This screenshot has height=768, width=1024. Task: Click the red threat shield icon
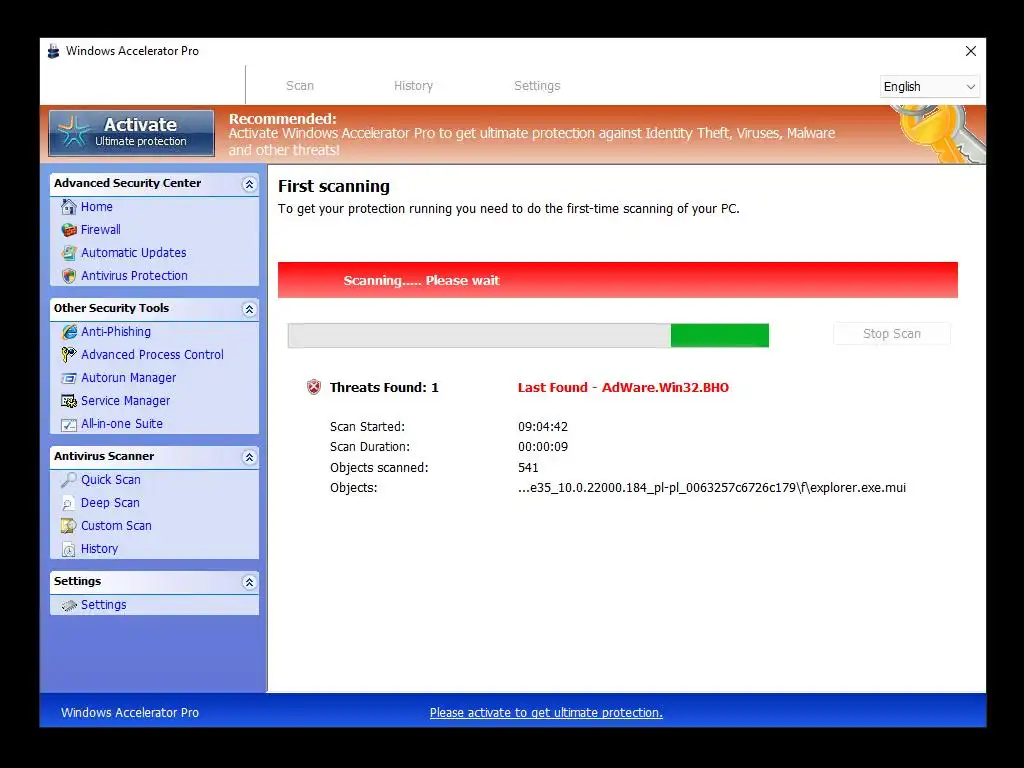(x=314, y=387)
